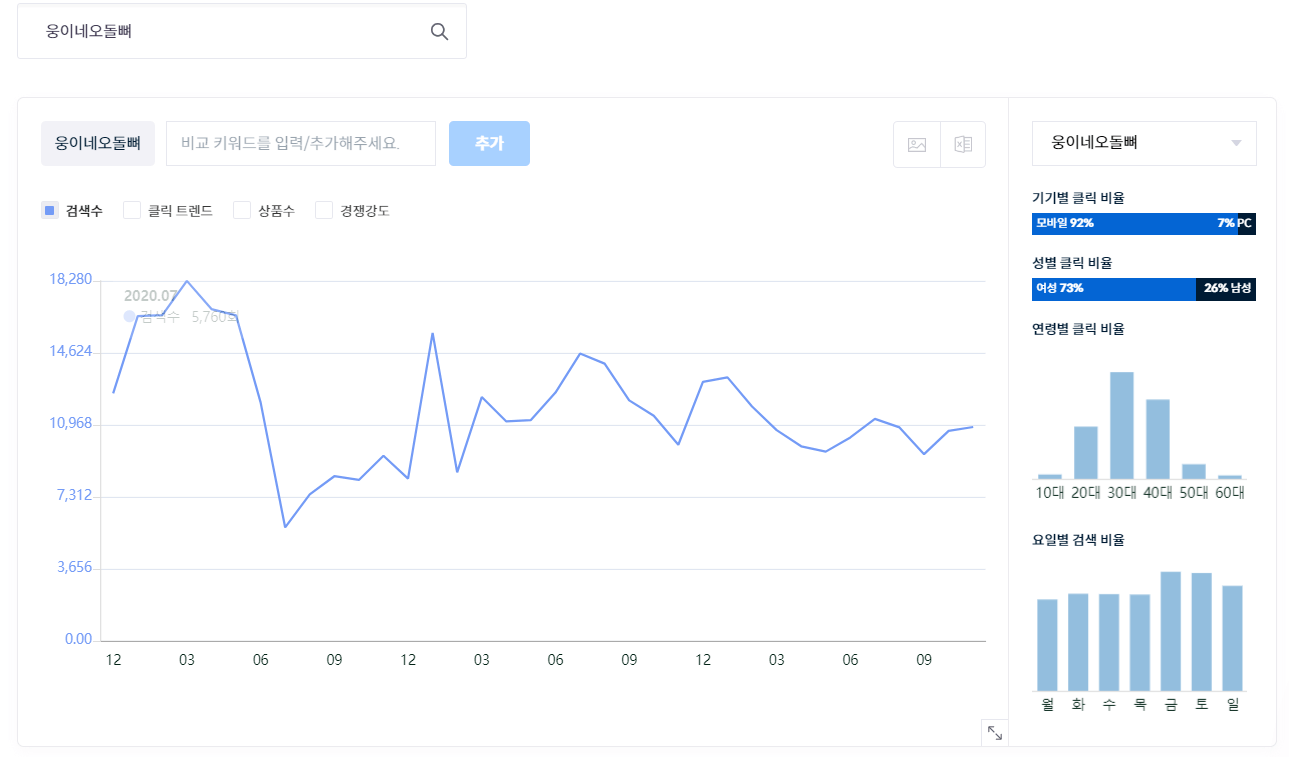Viewport: 1289px width, 757px height.
Task: Click the 화 weekday label
Action: point(1078,705)
